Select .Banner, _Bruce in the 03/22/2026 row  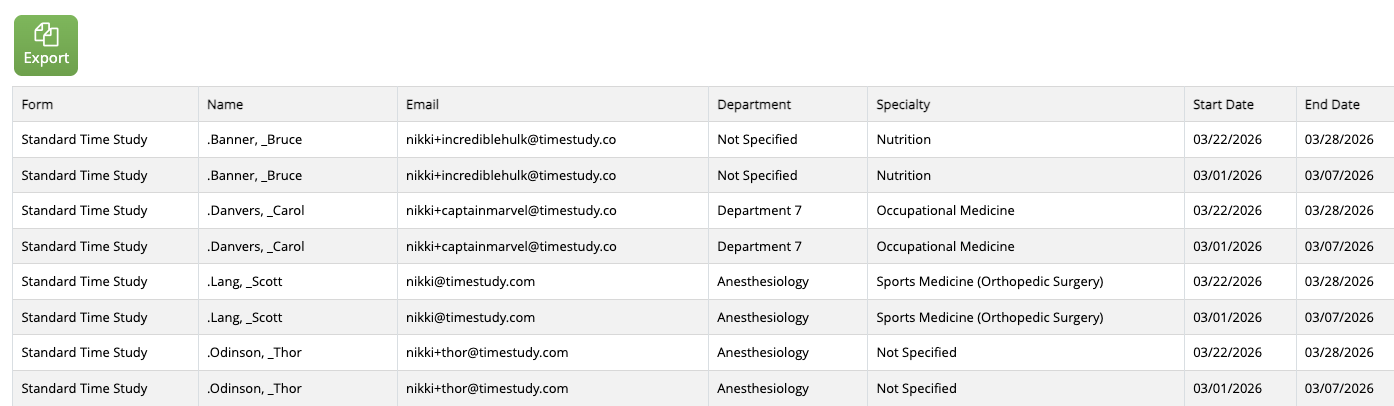coord(254,140)
